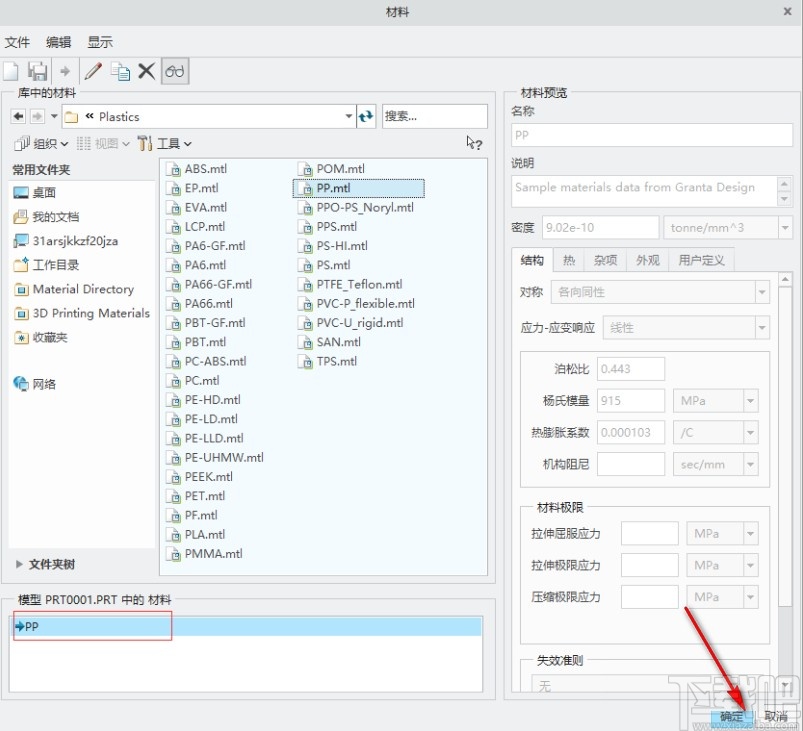The height and width of the screenshot is (731, 803).
Task: Expand the Plastics path dropdown
Action: [348, 116]
